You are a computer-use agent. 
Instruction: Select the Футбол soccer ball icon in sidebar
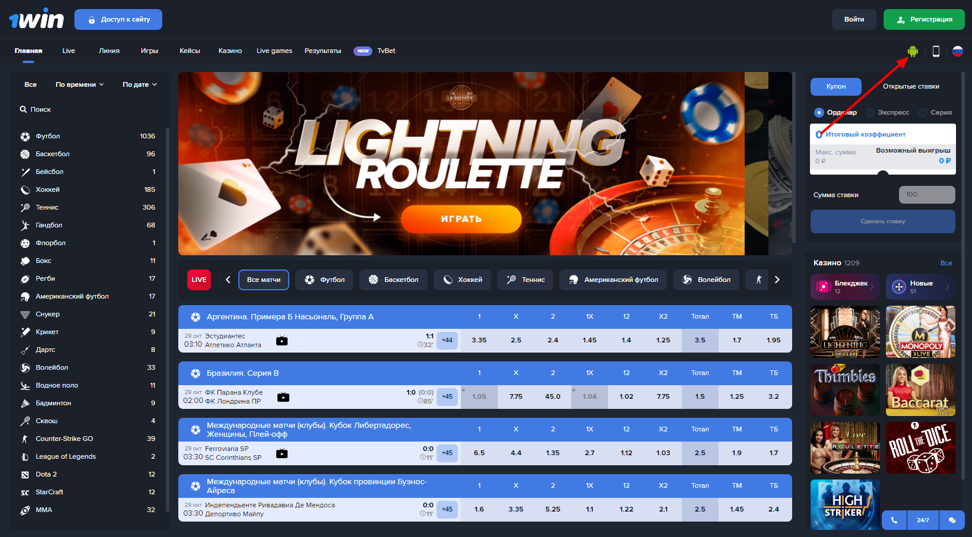25,136
